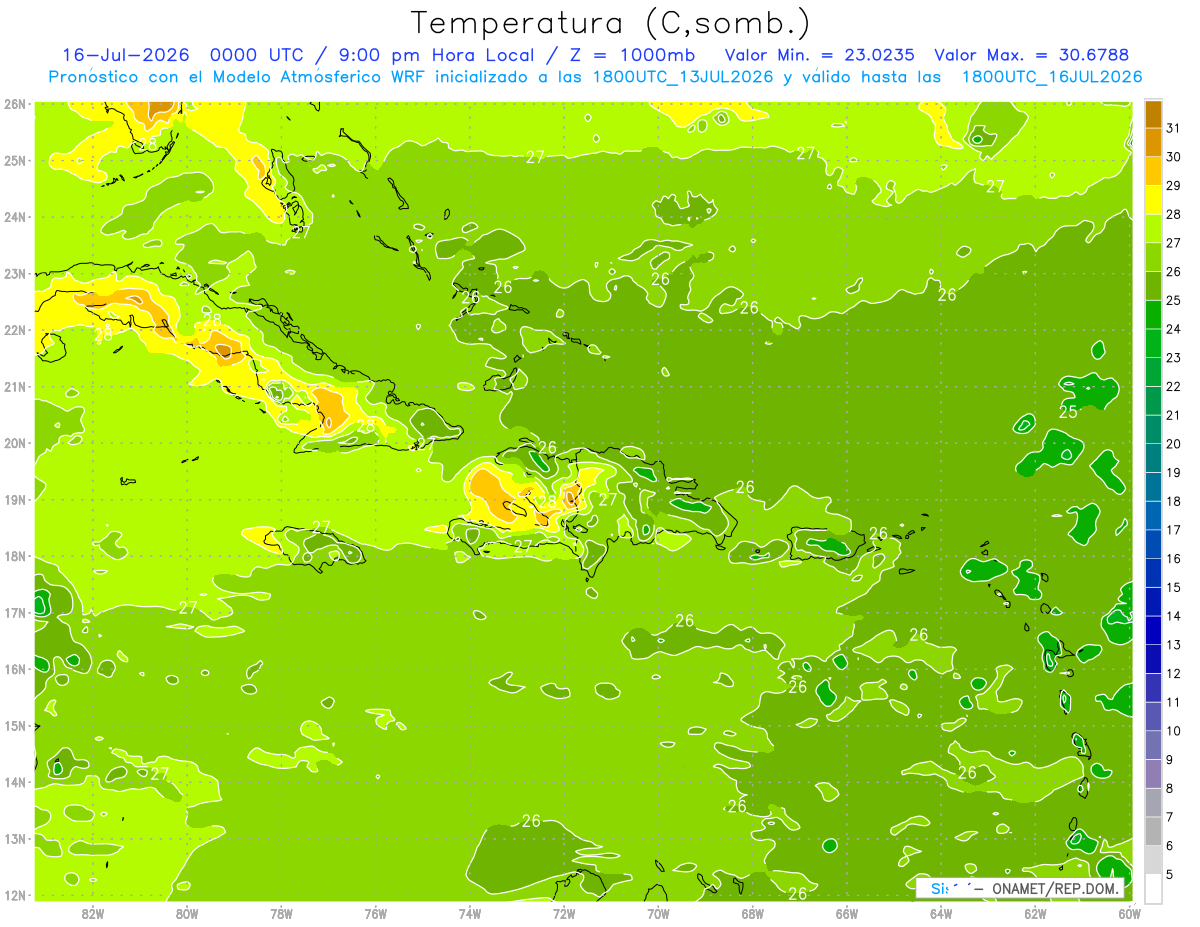
Task: Click the "25" contour label on the map
Action: coord(1068,412)
